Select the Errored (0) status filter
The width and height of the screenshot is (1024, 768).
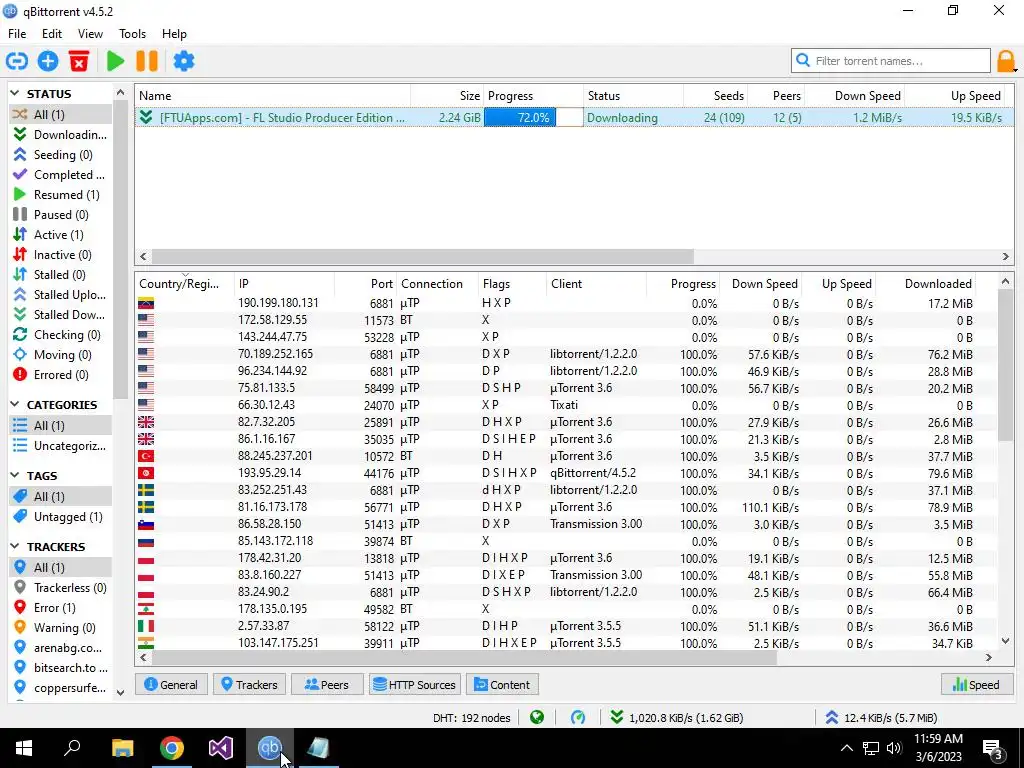[61, 375]
